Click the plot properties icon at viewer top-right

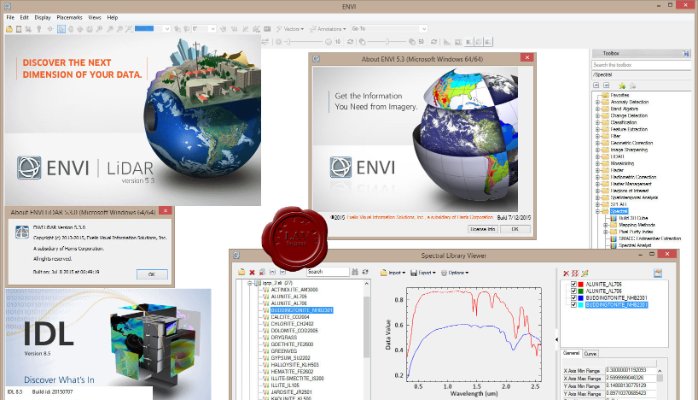click(658, 273)
